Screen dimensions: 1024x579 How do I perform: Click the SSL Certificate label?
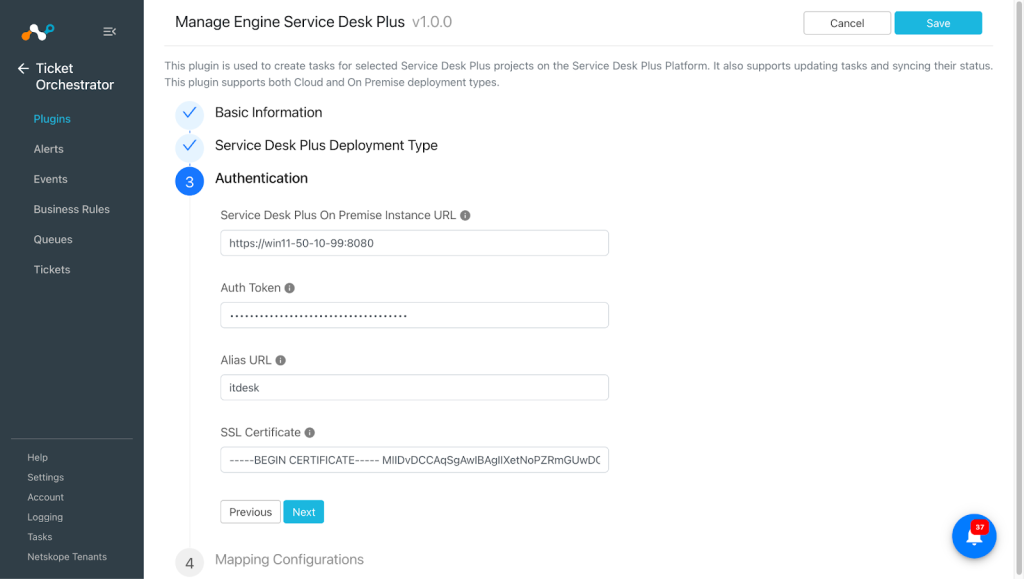tap(261, 433)
